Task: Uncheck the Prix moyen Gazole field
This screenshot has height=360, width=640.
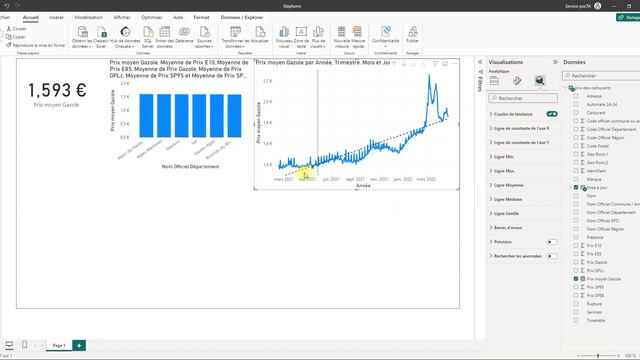Action: (576, 279)
